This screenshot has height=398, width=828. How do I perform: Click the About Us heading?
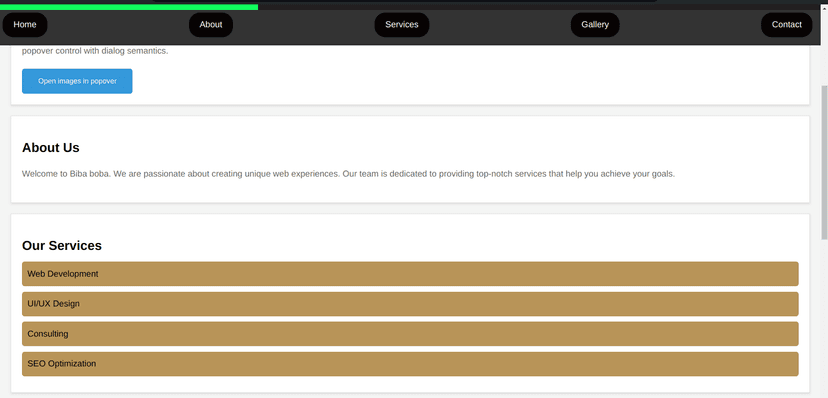(x=51, y=148)
